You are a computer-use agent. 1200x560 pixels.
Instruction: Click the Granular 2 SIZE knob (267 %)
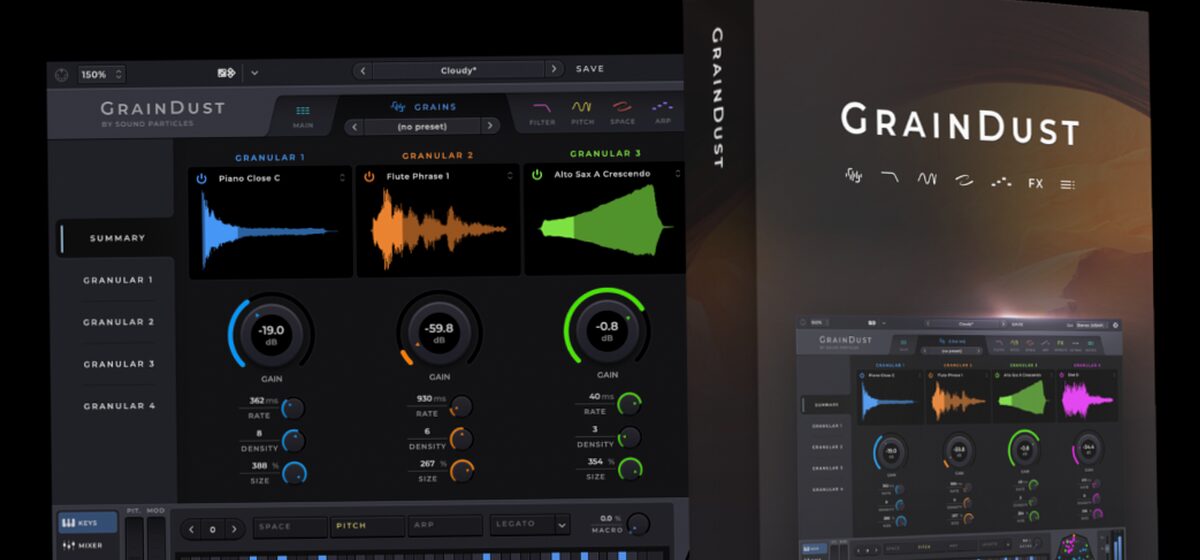coord(462,471)
